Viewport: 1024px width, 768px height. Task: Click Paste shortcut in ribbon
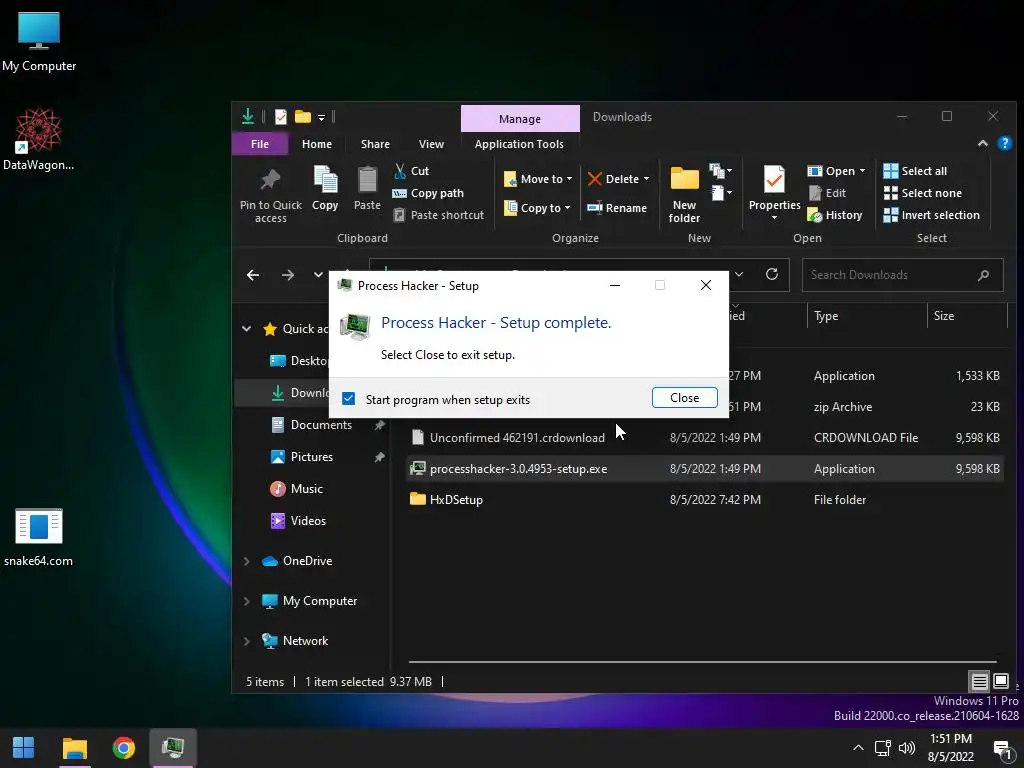point(439,215)
